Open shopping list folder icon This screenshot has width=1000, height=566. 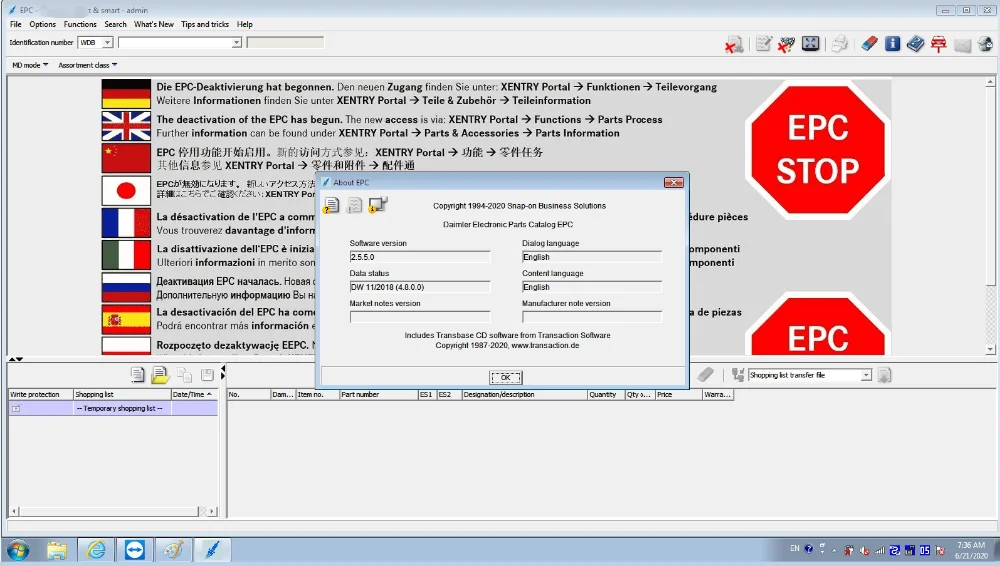tap(159, 375)
